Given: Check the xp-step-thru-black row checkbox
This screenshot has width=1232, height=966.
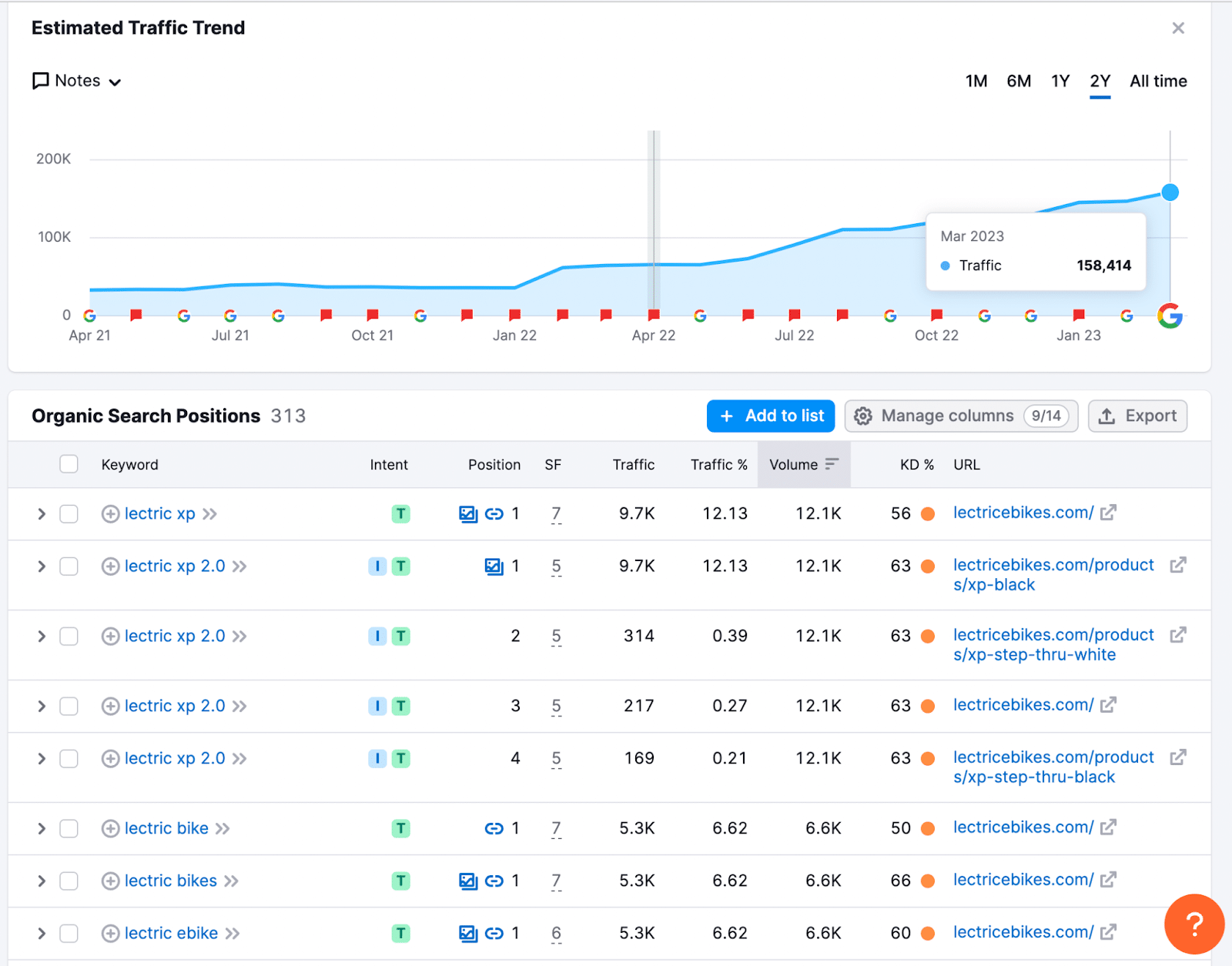Looking at the screenshot, I should (69, 759).
